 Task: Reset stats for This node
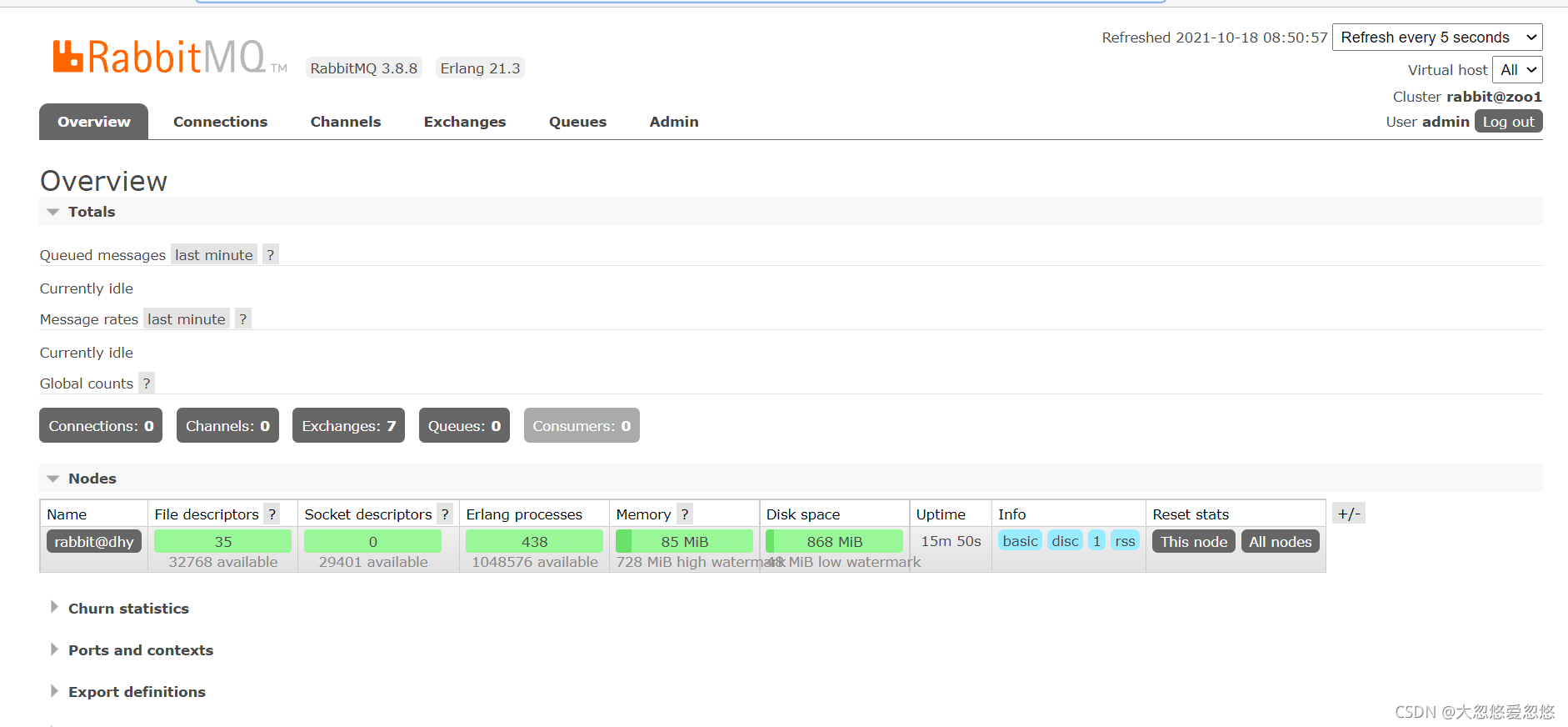(x=1194, y=541)
